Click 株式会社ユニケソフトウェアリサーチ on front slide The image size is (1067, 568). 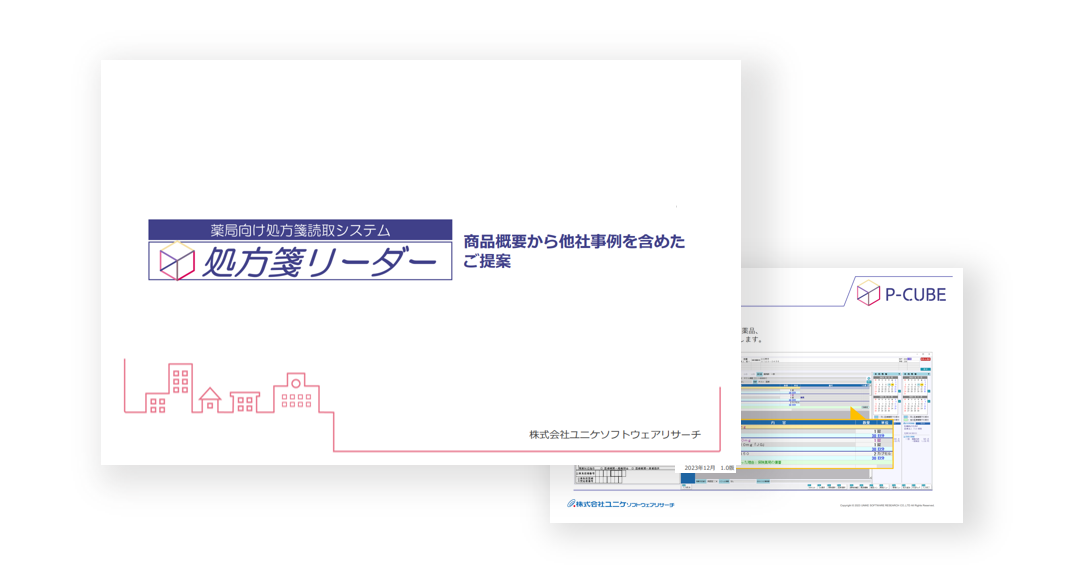click(615, 434)
